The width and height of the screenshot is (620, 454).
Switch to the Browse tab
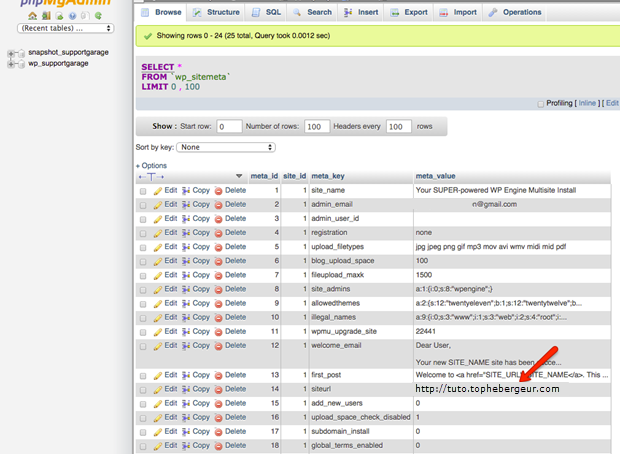[161, 12]
